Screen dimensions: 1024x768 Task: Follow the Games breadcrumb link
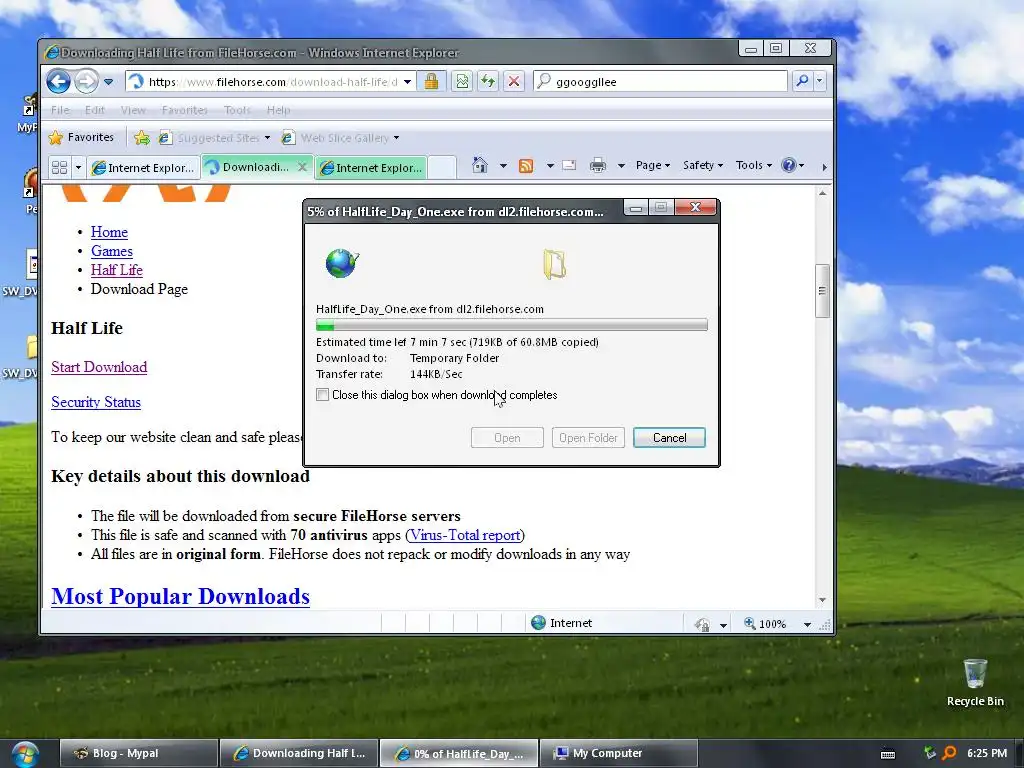point(112,251)
